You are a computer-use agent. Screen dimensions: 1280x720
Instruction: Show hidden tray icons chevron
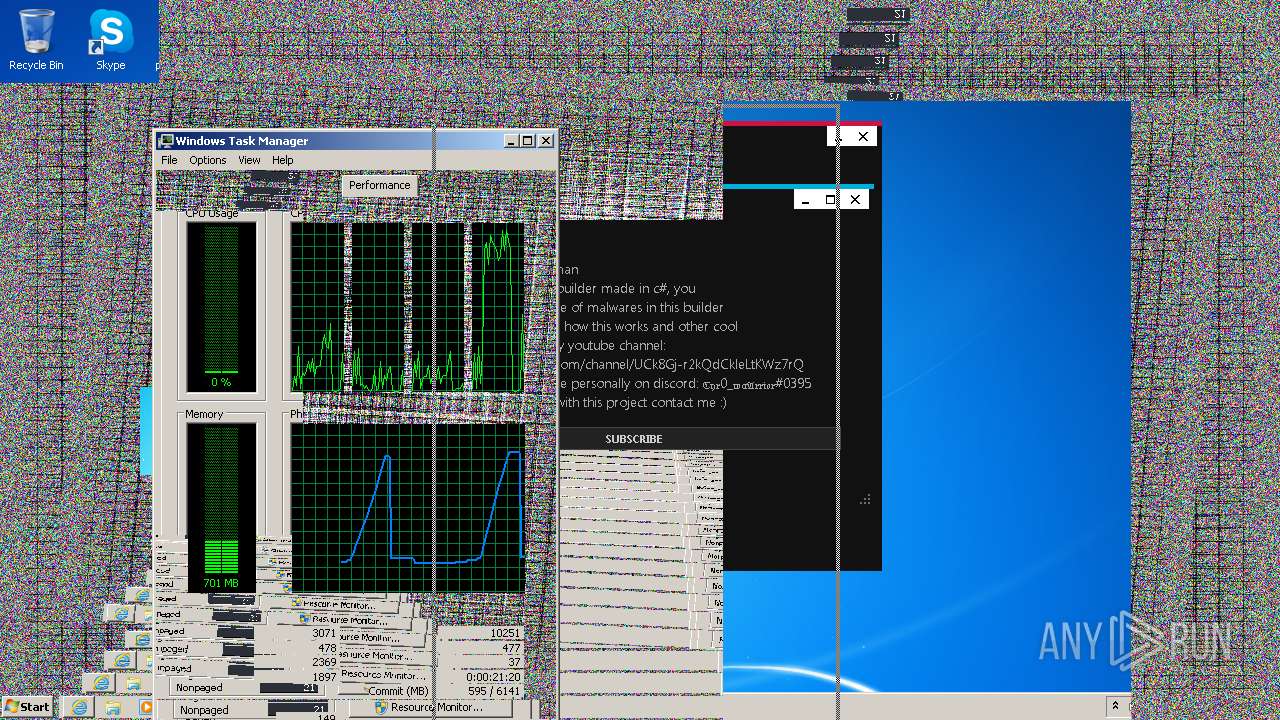point(1115,707)
